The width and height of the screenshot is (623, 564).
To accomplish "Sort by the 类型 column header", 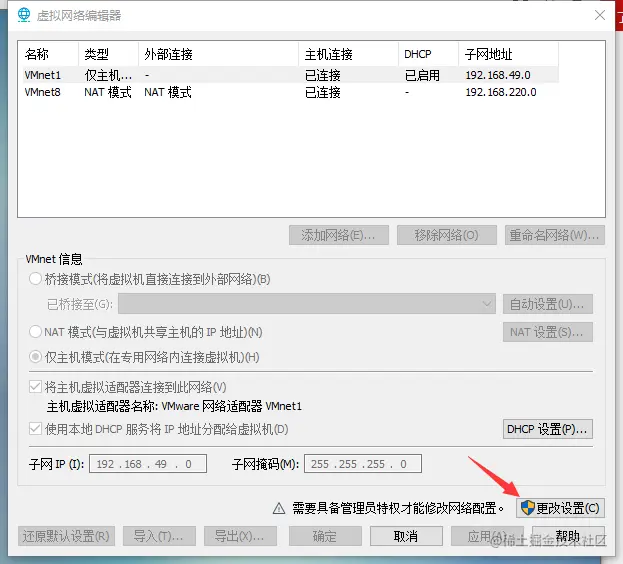I will [108, 54].
